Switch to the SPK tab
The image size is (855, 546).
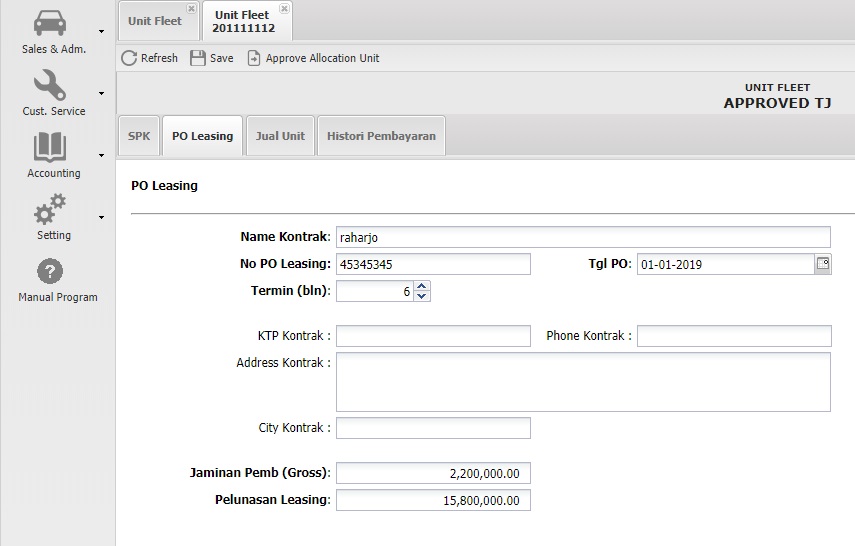(139, 136)
